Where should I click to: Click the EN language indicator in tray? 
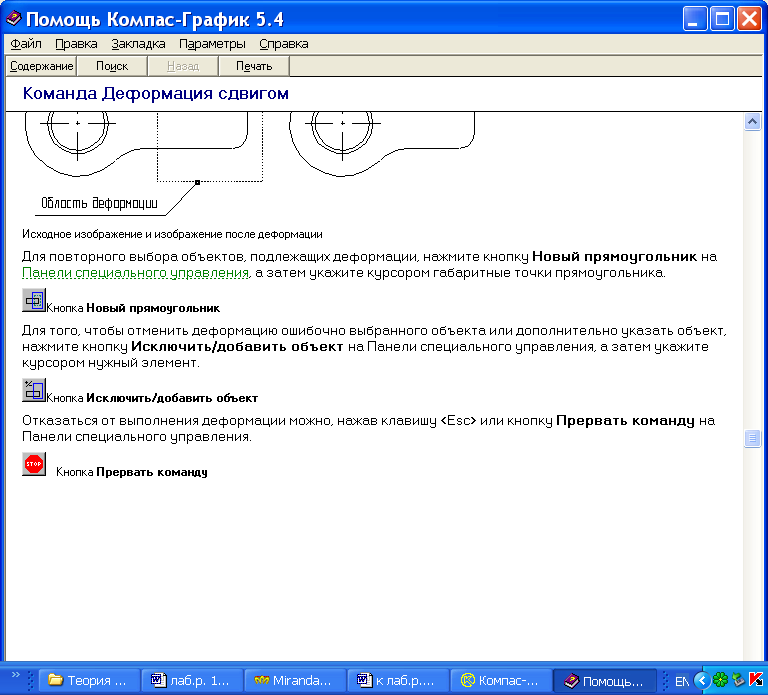(682, 681)
